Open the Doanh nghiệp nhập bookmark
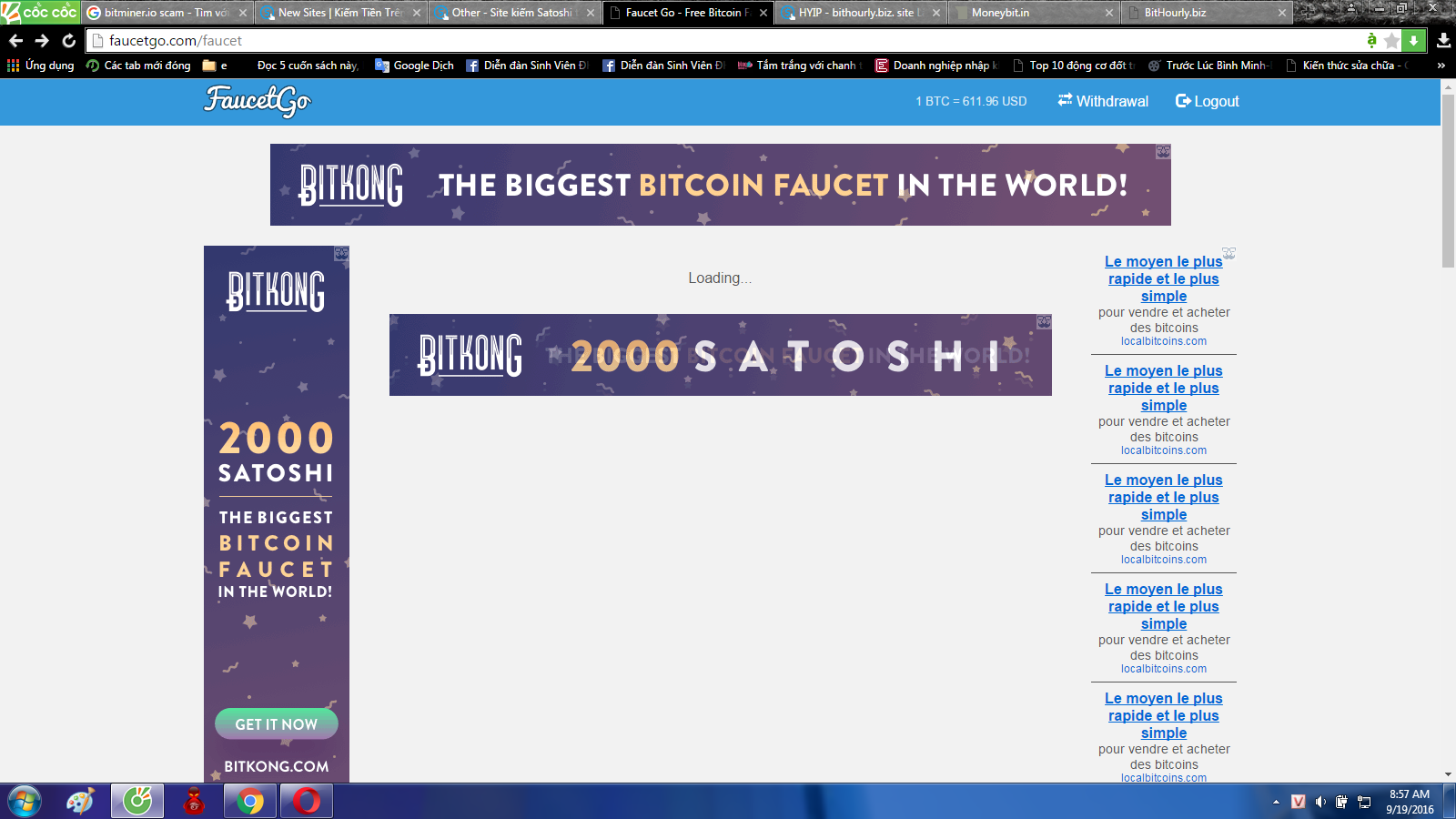Screen dimensions: 1456x819 pyautogui.click(x=935, y=66)
